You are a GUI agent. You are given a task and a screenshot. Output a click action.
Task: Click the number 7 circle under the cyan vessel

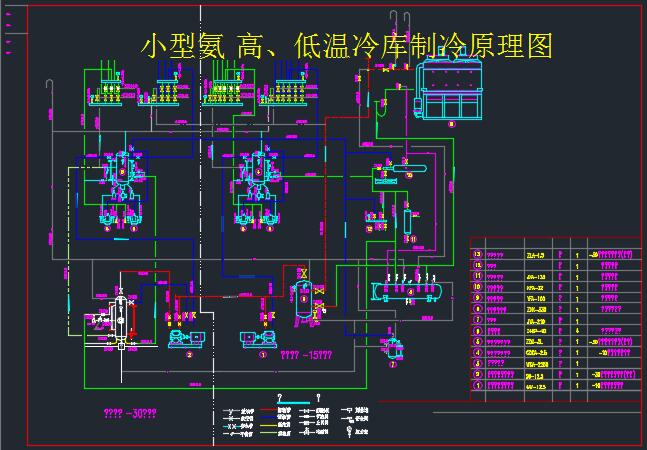(392, 364)
